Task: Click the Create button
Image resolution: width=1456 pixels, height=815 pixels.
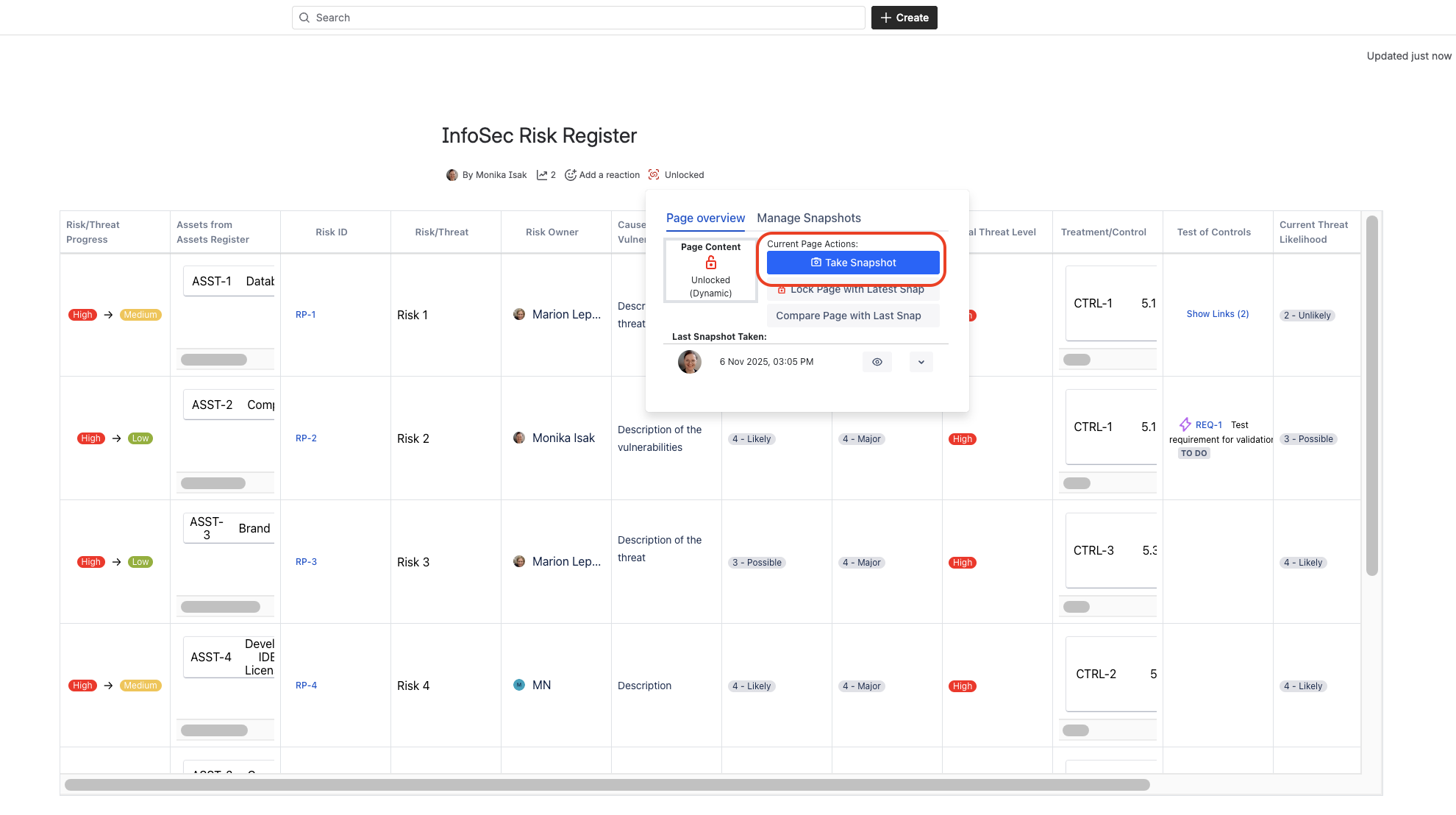Action: (904, 18)
